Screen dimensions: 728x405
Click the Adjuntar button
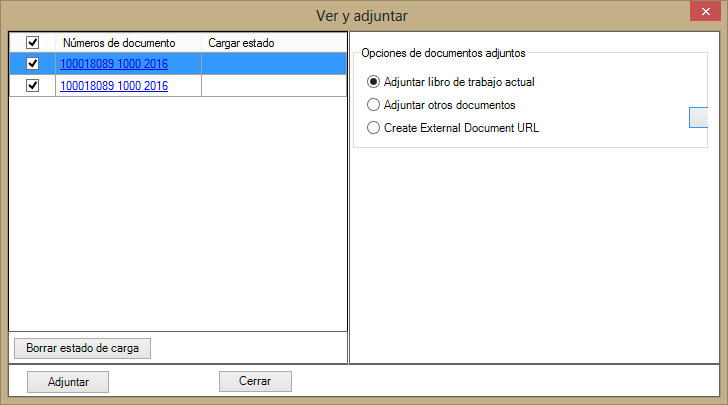[68, 382]
